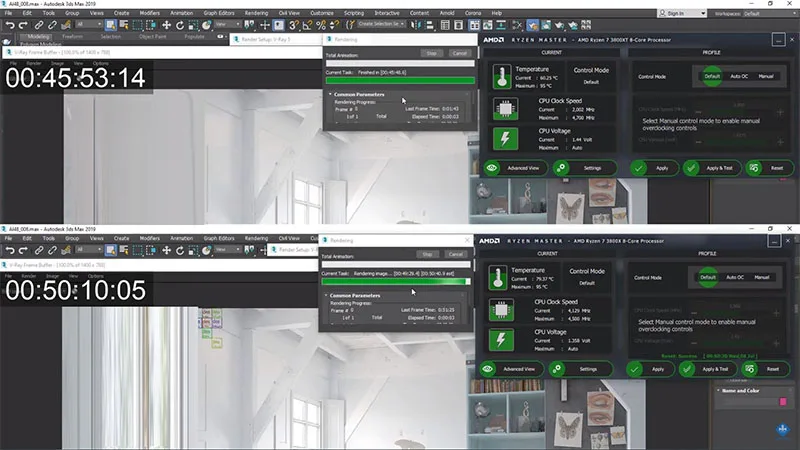Open Select by Name in the upper toolbar
800x450 pixels.
pyautogui.click(x=124, y=24)
